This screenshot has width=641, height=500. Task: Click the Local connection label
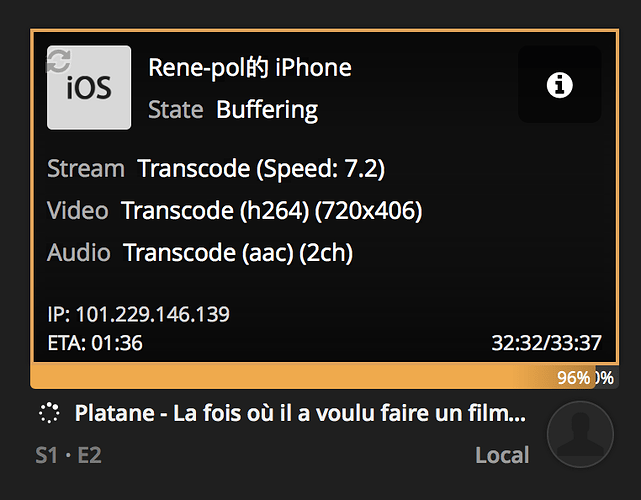pyautogui.click(x=502, y=455)
